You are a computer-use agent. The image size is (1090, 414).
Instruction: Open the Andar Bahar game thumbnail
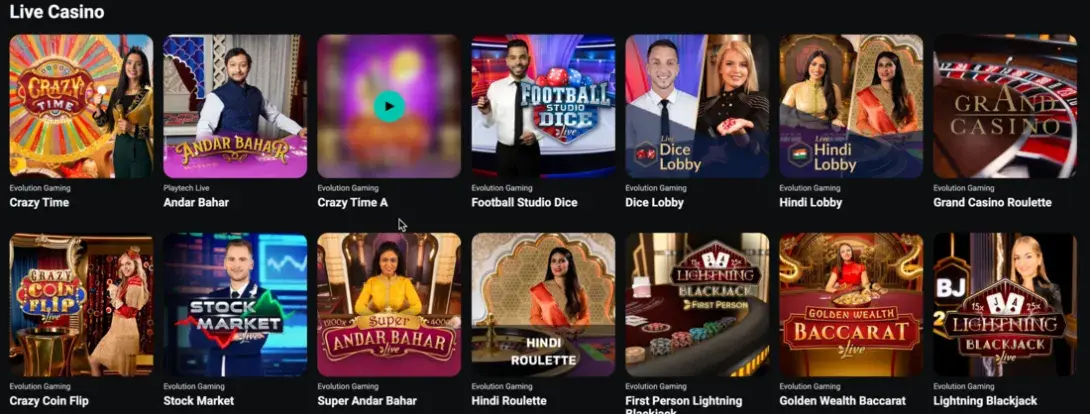pos(235,106)
